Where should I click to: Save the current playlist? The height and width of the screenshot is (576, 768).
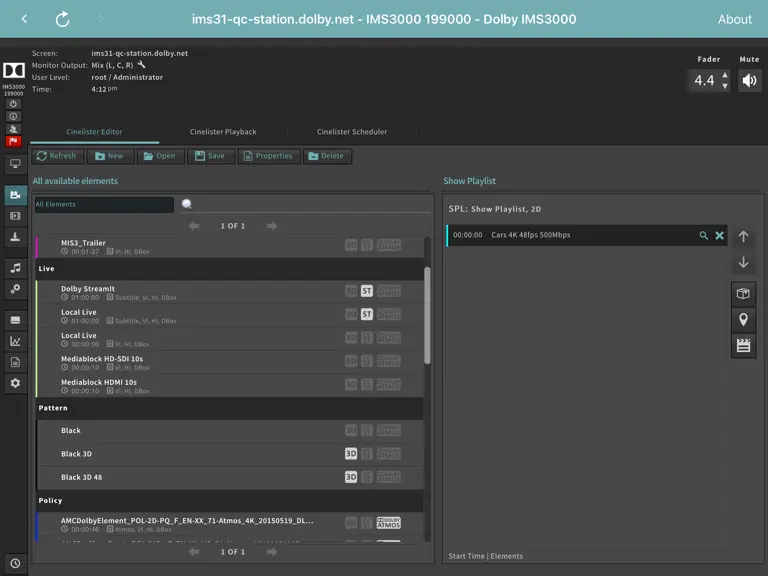coord(210,156)
